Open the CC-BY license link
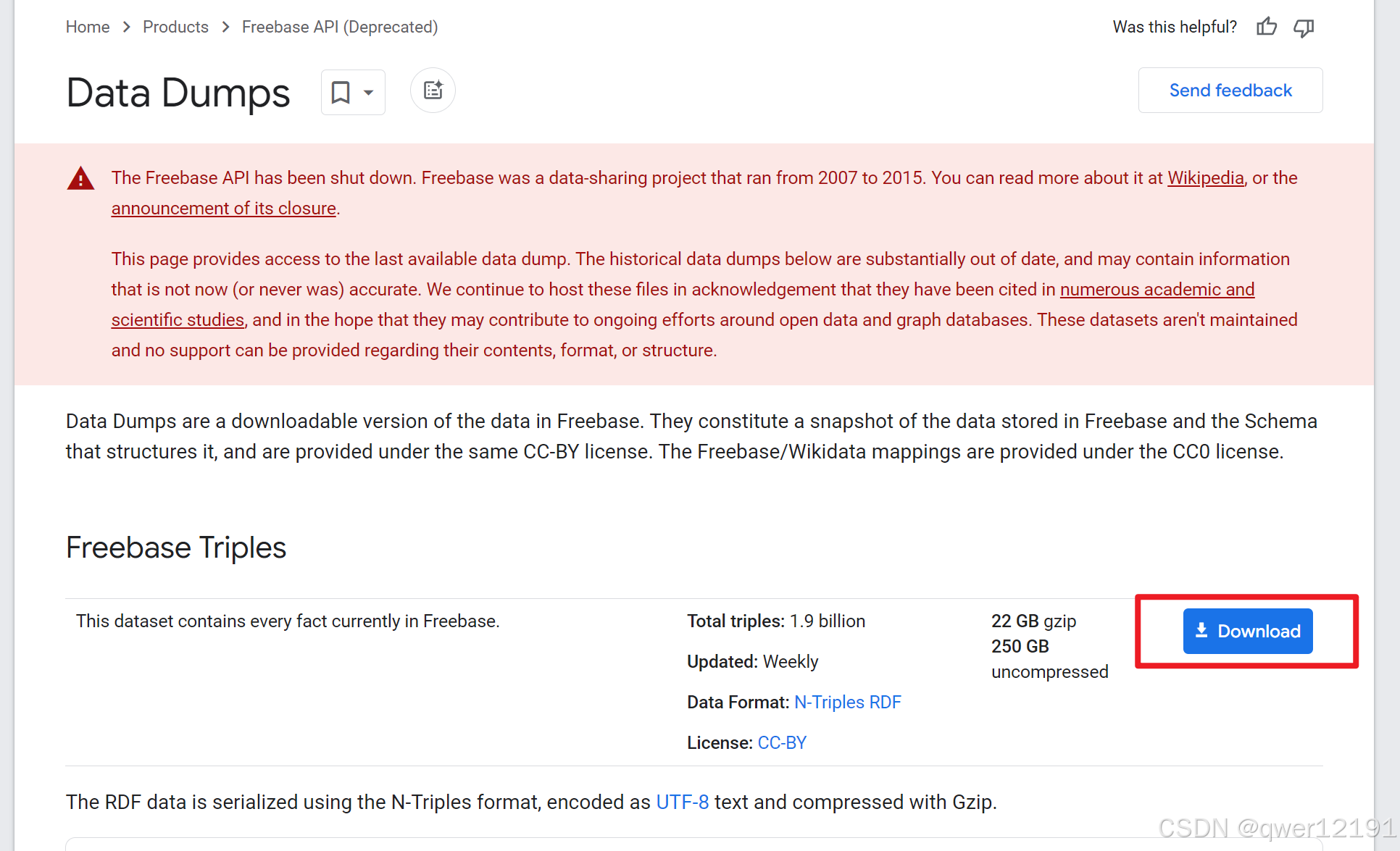Screen dimensions: 1400x851 coord(782,743)
